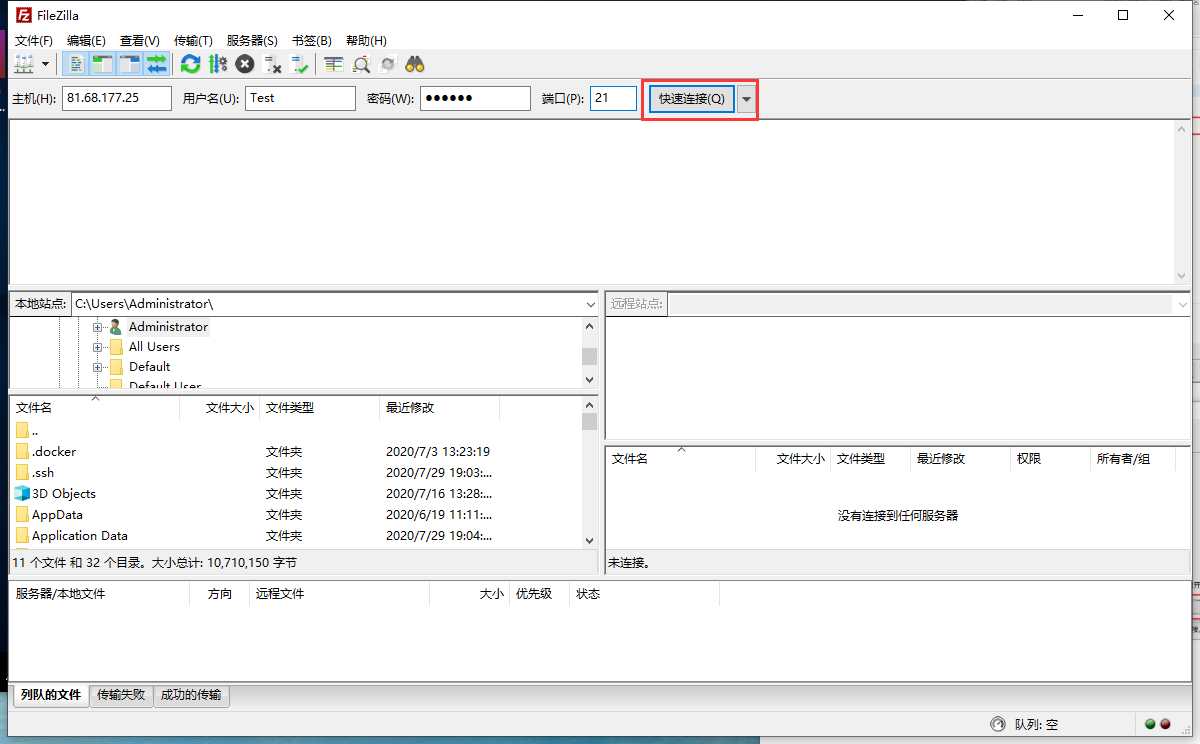Open the Site Manager icon

(x=24, y=64)
